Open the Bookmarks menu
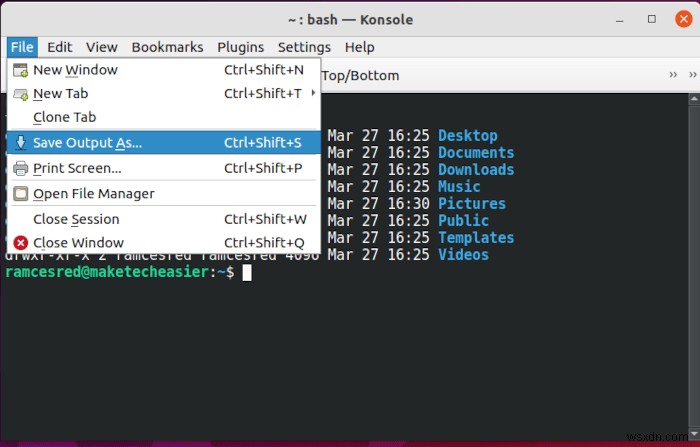 click(x=167, y=47)
